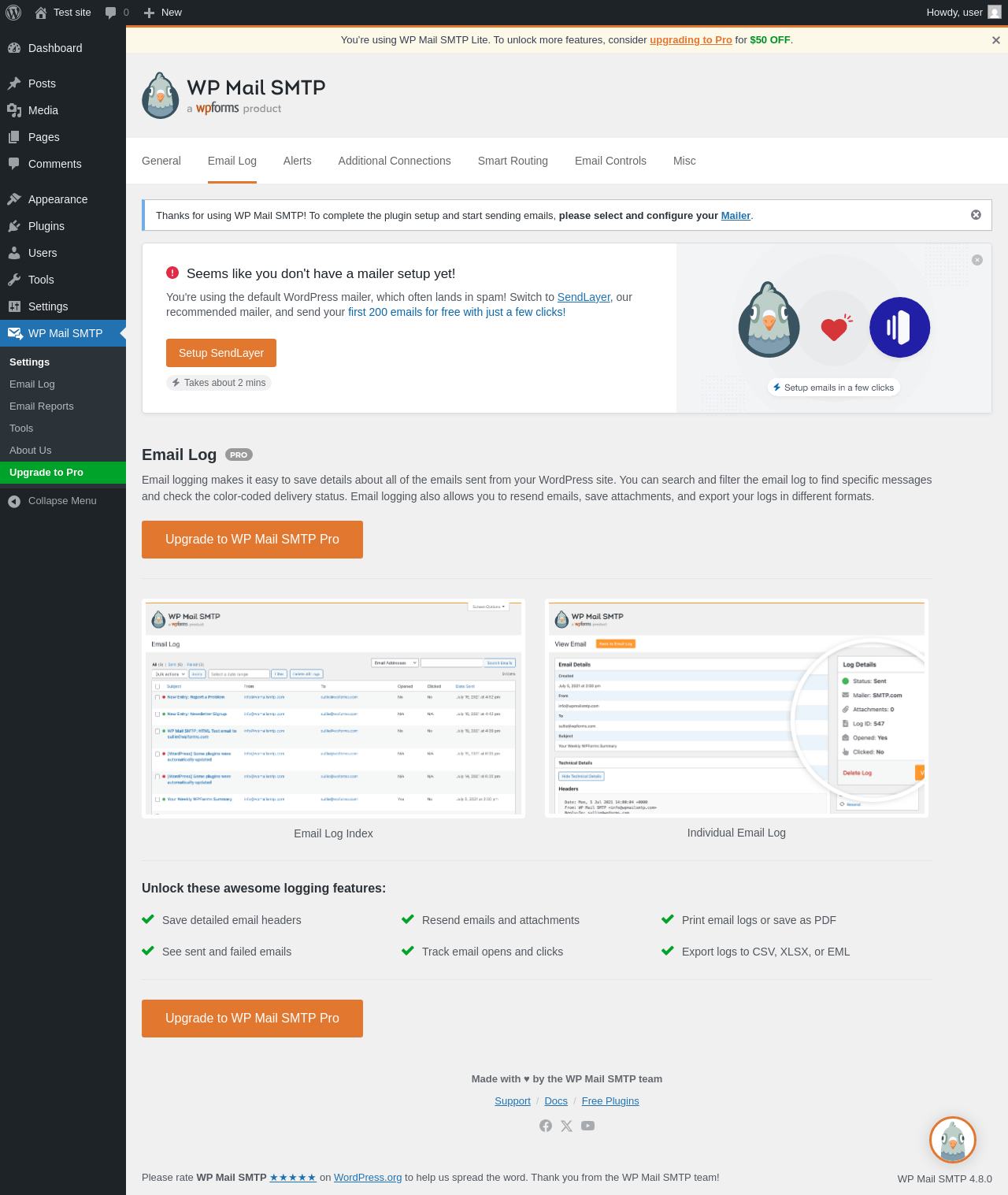This screenshot has width=1008, height=1195.
Task: Open About Us in sidebar submenu
Action: tap(63, 451)
